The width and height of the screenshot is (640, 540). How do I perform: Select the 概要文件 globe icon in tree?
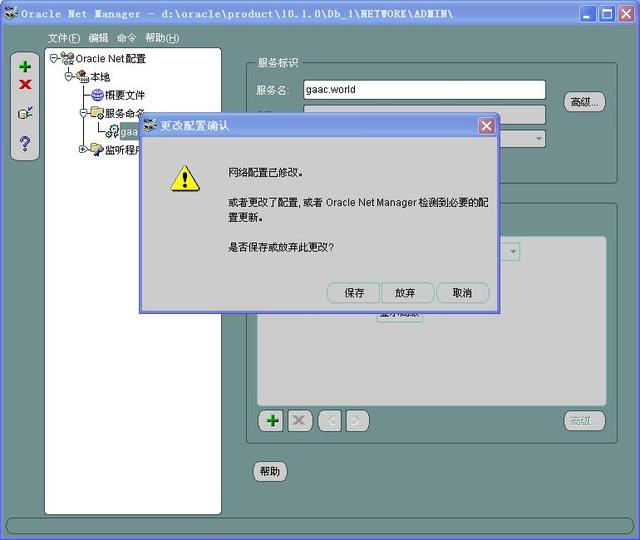coord(97,95)
